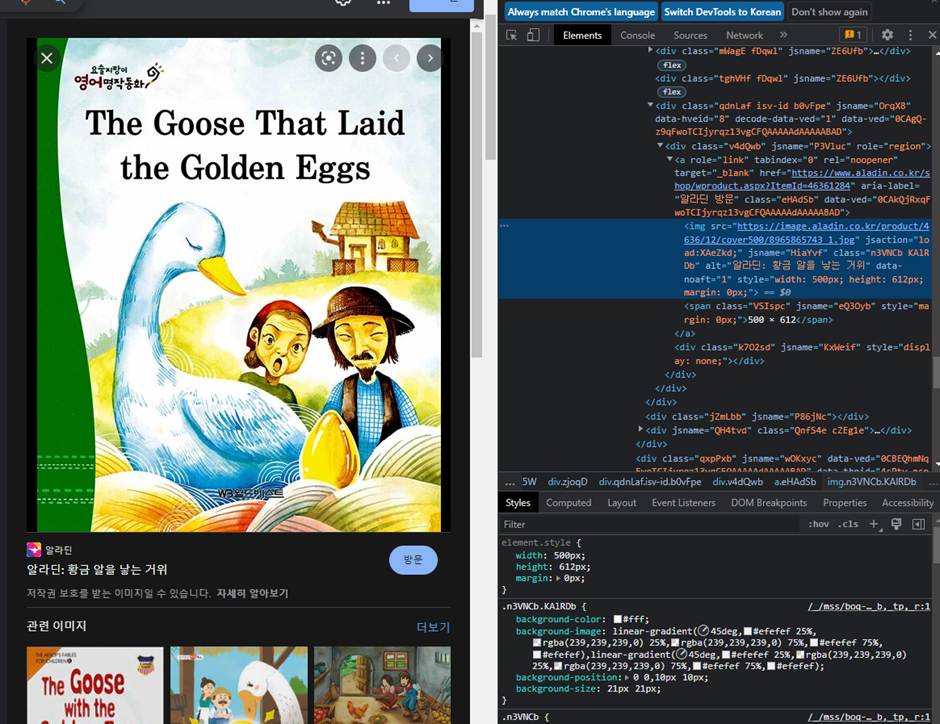The height and width of the screenshot is (724, 940).
Task: Select the div.qdnLaf.isv-id.b0vFpe breadcrumb
Action: [649, 482]
